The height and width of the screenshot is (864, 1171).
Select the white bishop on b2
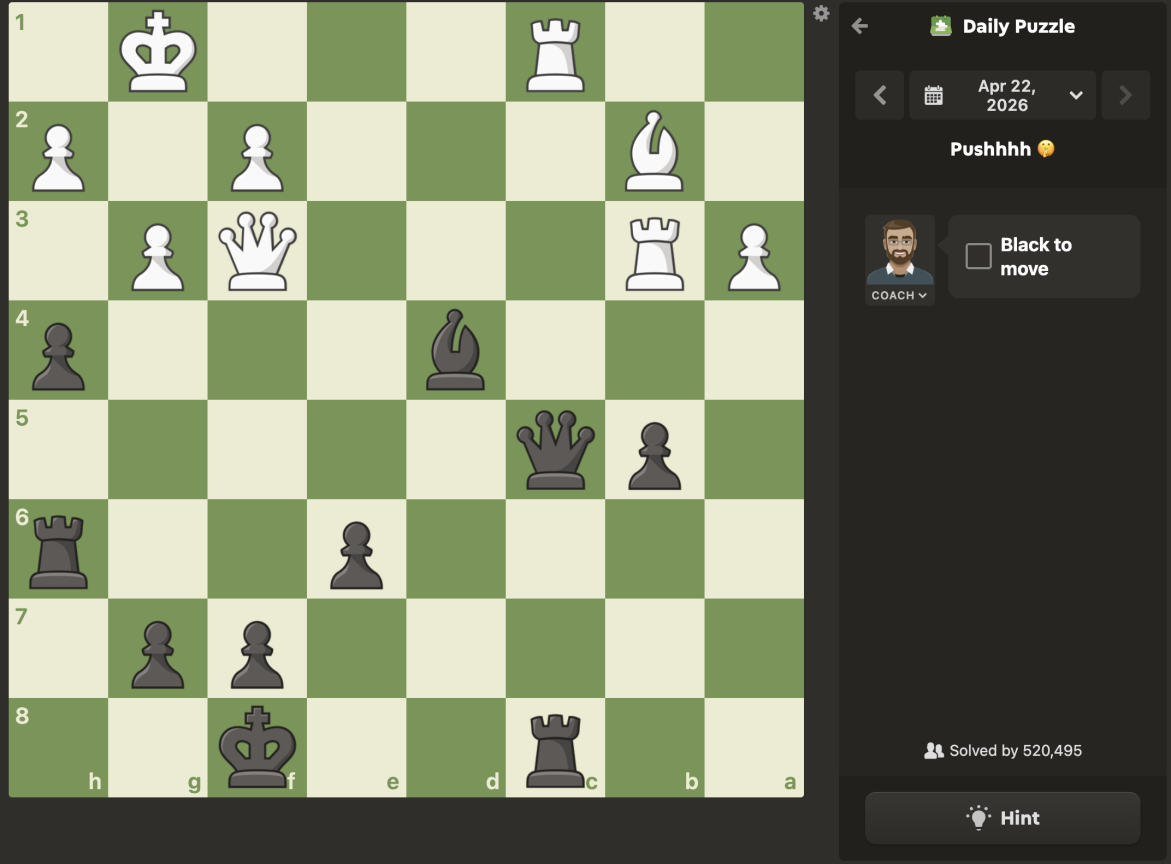pos(654,152)
